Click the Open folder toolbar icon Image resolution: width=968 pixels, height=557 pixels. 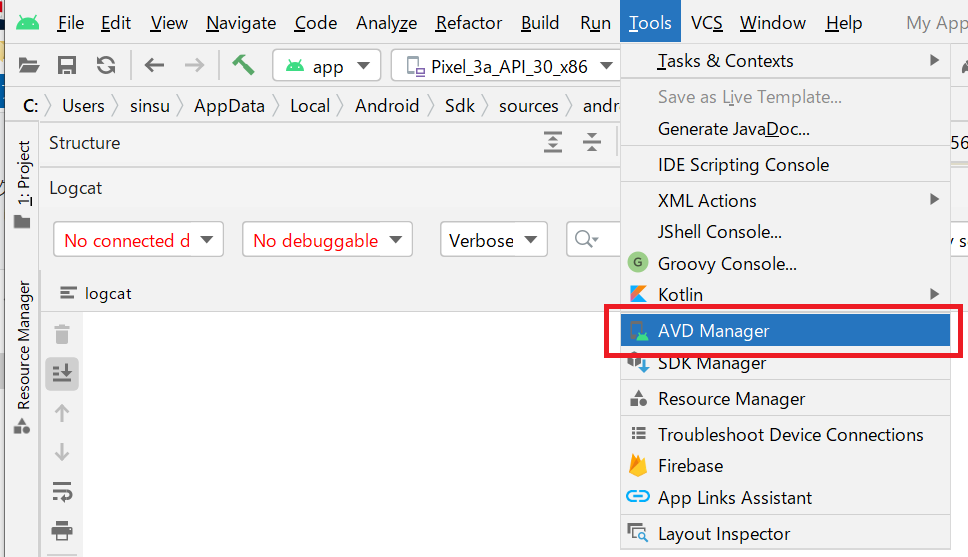[x=28, y=65]
